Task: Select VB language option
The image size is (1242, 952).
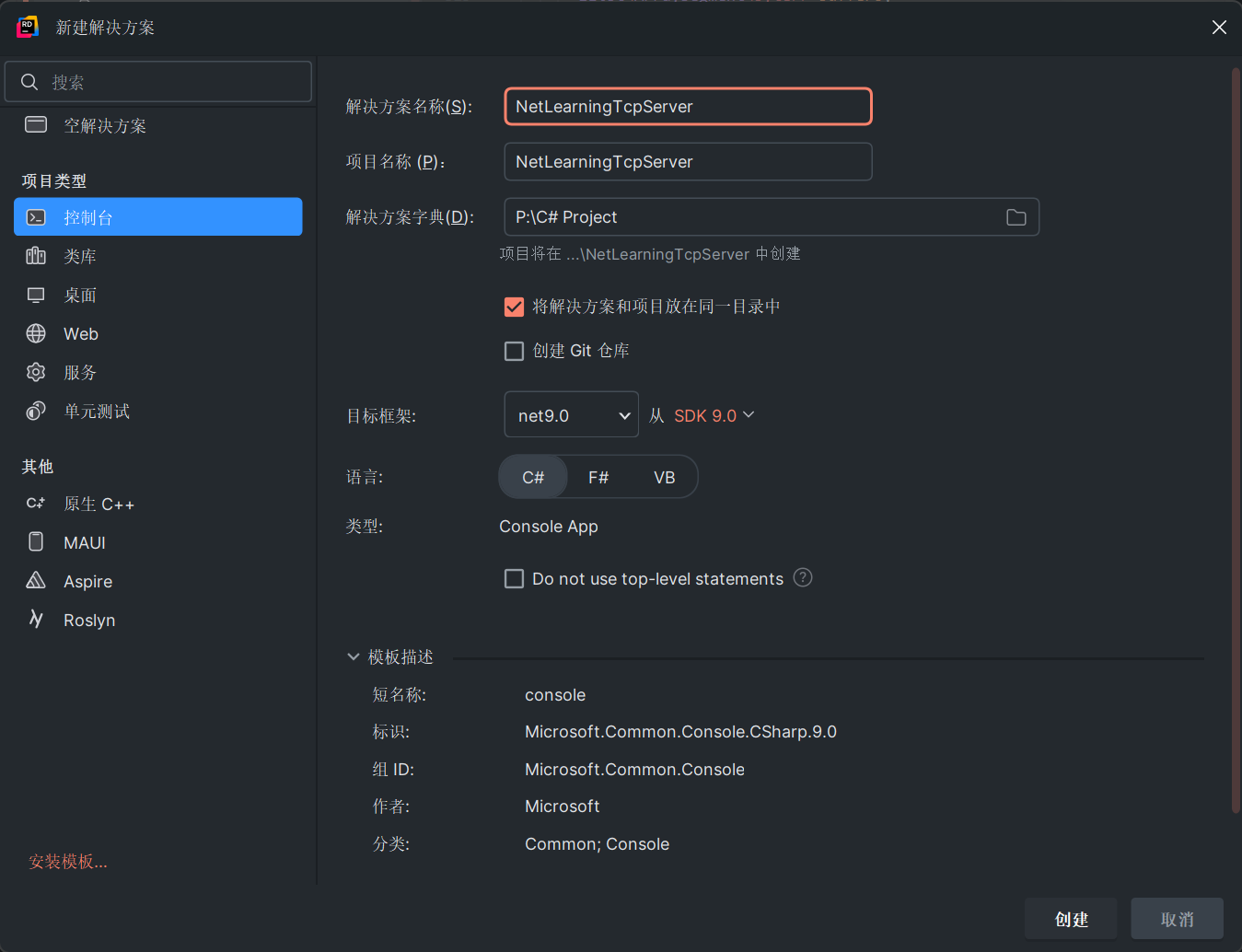Action: 665,477
